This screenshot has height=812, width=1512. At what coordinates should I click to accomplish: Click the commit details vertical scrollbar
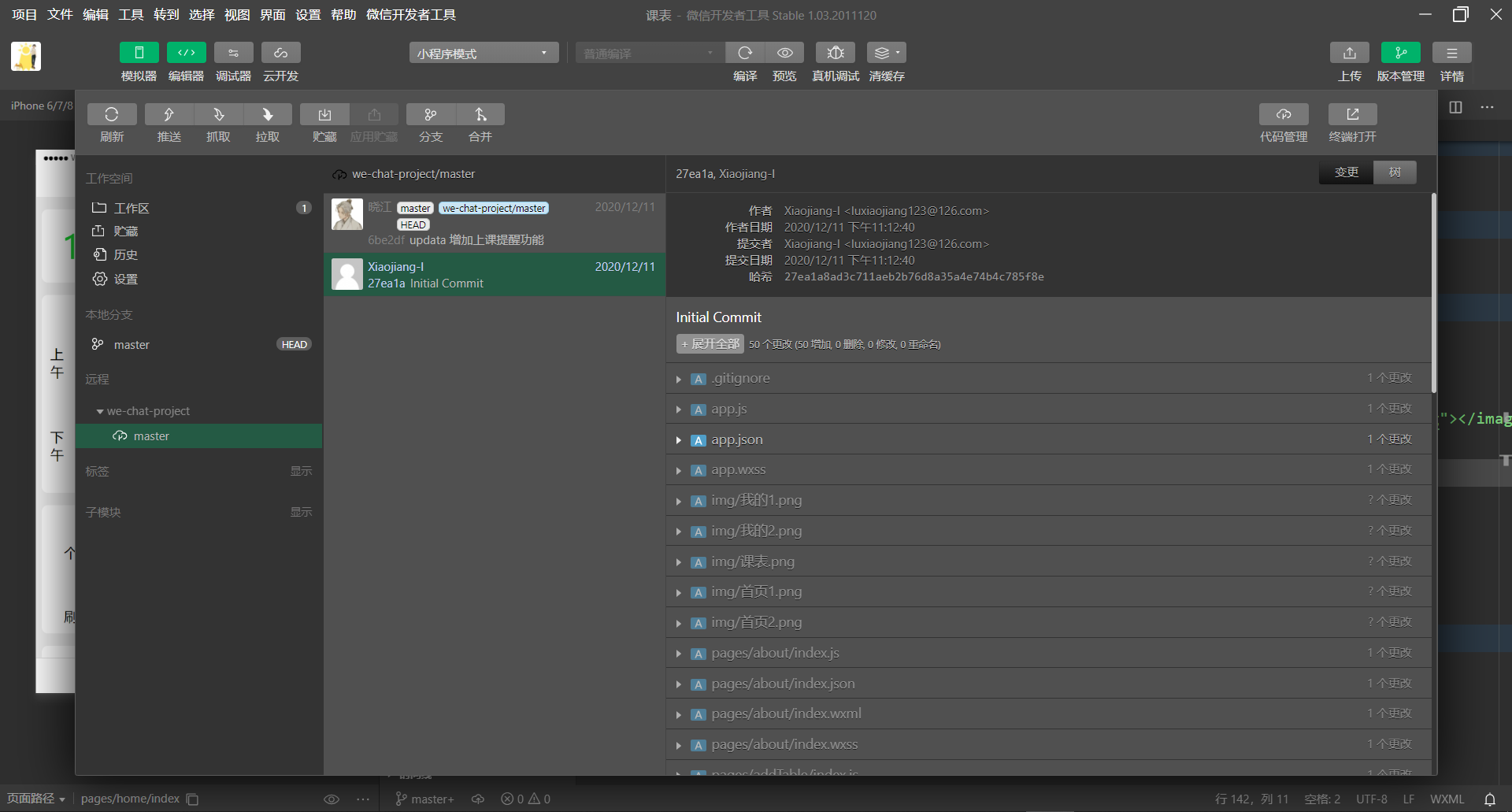tap(1434, 293)
